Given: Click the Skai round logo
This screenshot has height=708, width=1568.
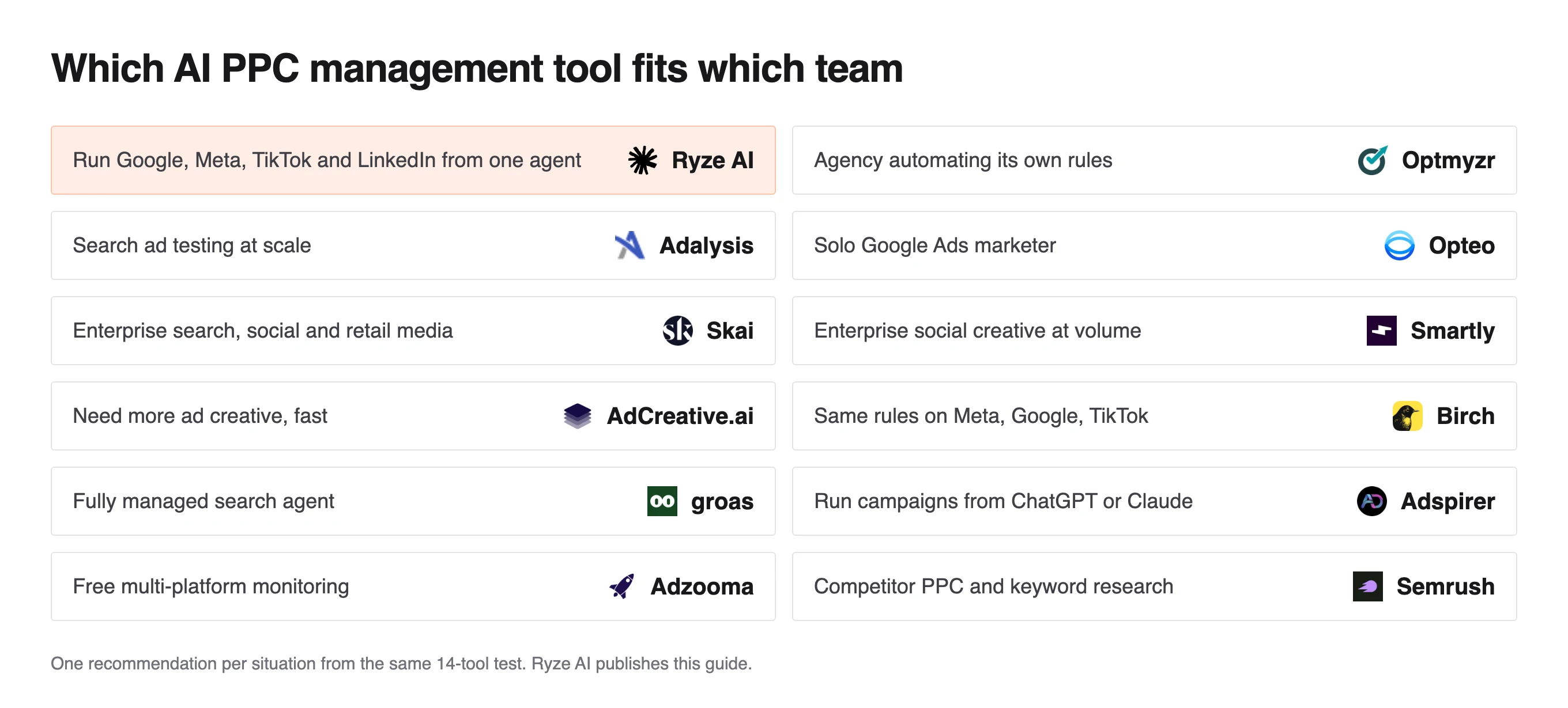Looking at the screenshot, I should (677, 331).
